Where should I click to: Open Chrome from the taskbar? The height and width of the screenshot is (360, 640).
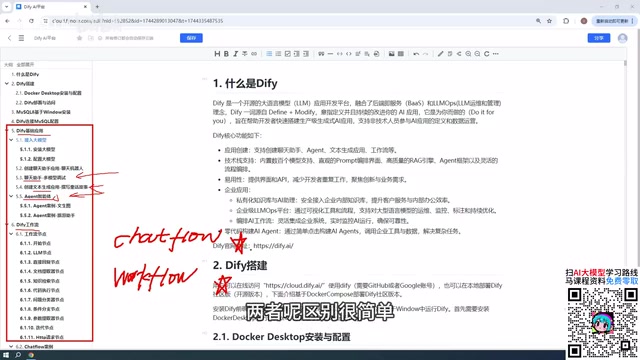pos(31,355)
